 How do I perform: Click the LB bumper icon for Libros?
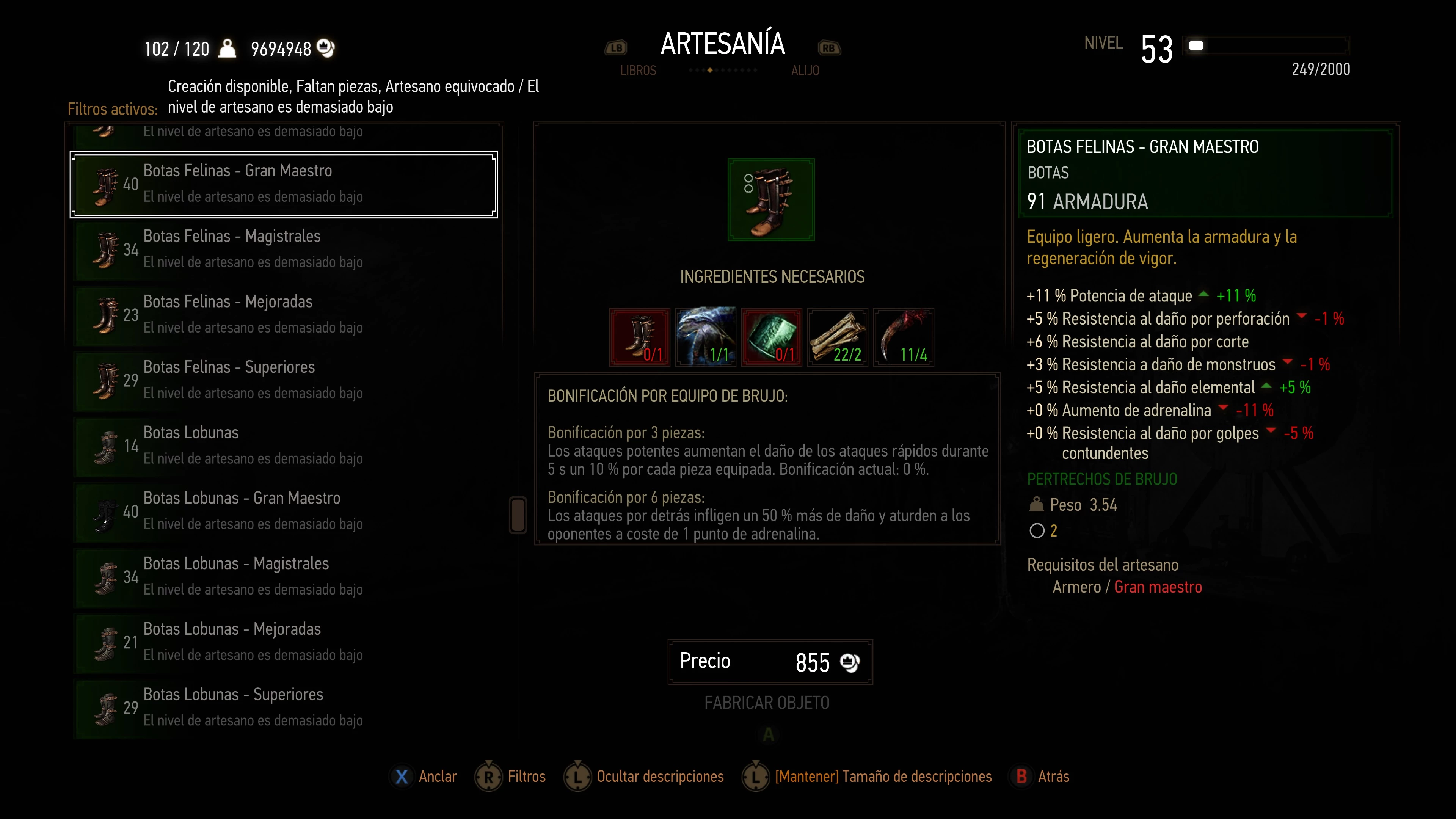[616, 48]
